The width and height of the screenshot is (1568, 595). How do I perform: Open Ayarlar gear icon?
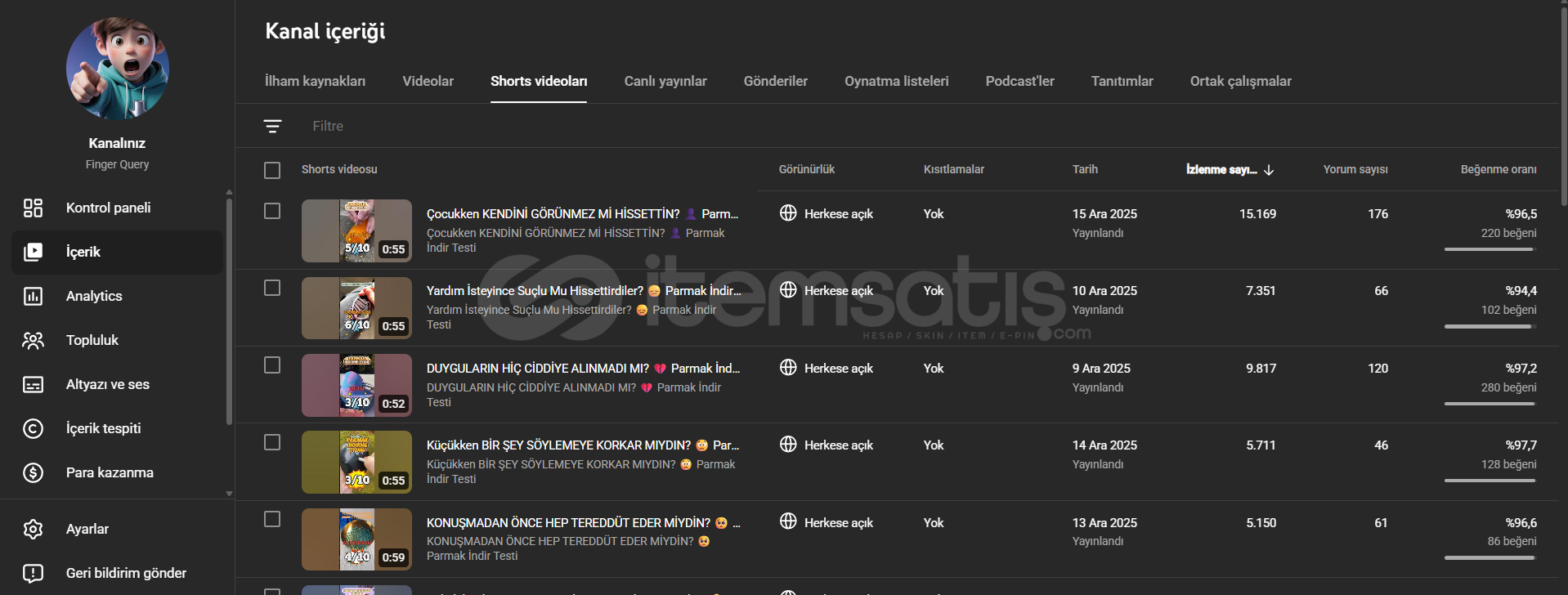pos(33,529)
